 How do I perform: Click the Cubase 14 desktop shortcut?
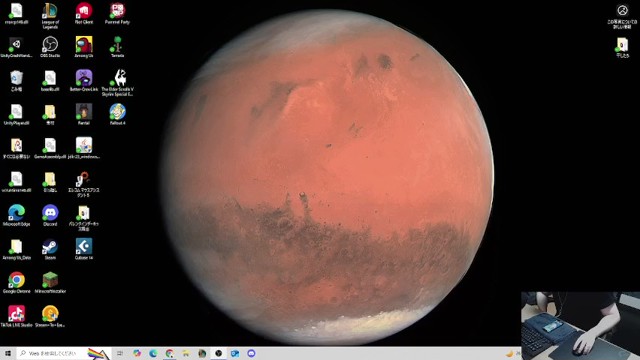pos(84,249)
